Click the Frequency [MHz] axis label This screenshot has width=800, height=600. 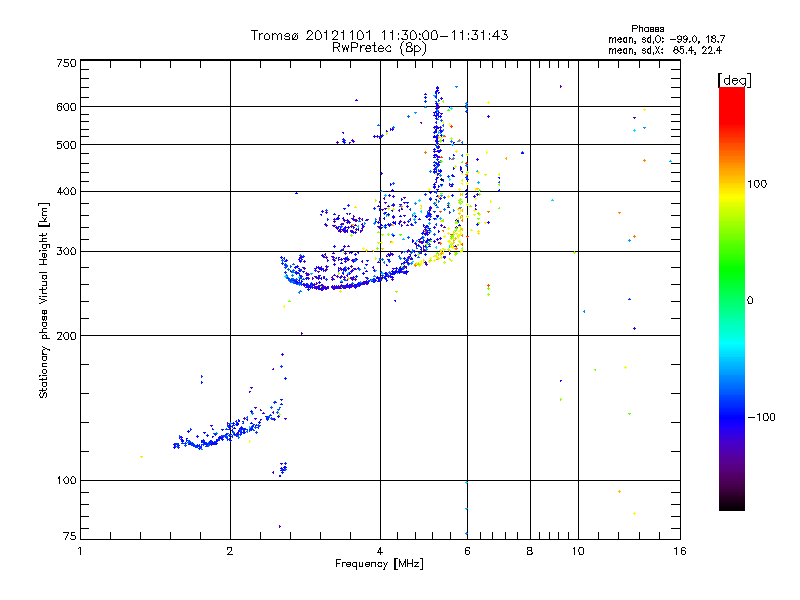click(380, 564)
